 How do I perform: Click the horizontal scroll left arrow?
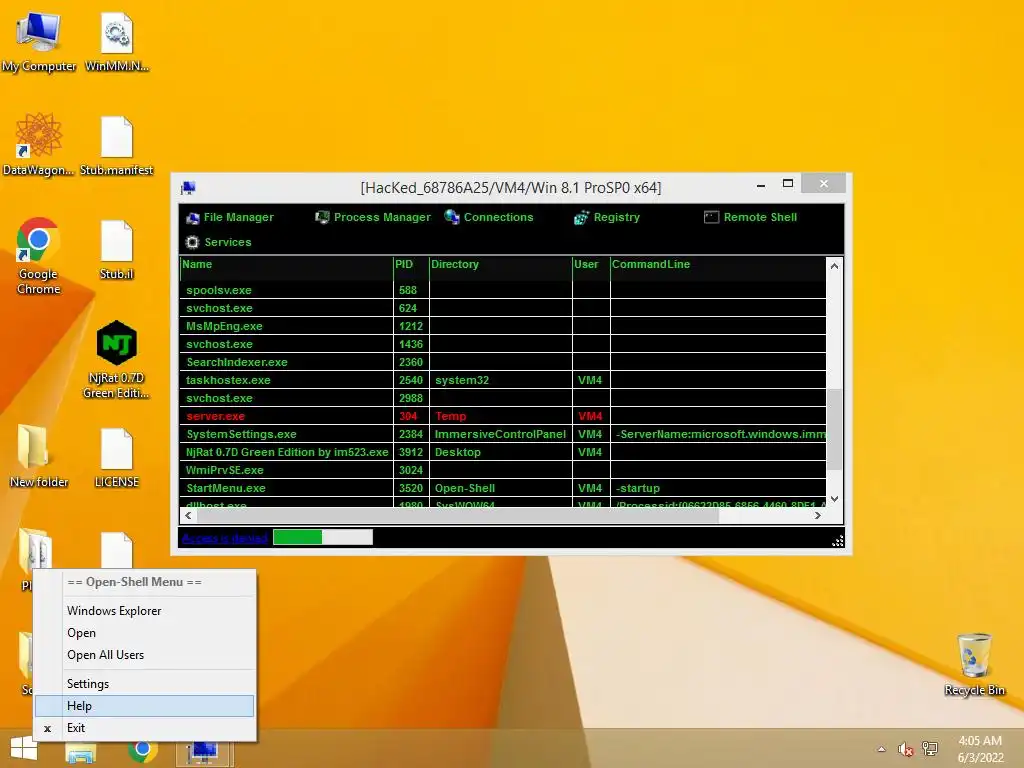188,515
